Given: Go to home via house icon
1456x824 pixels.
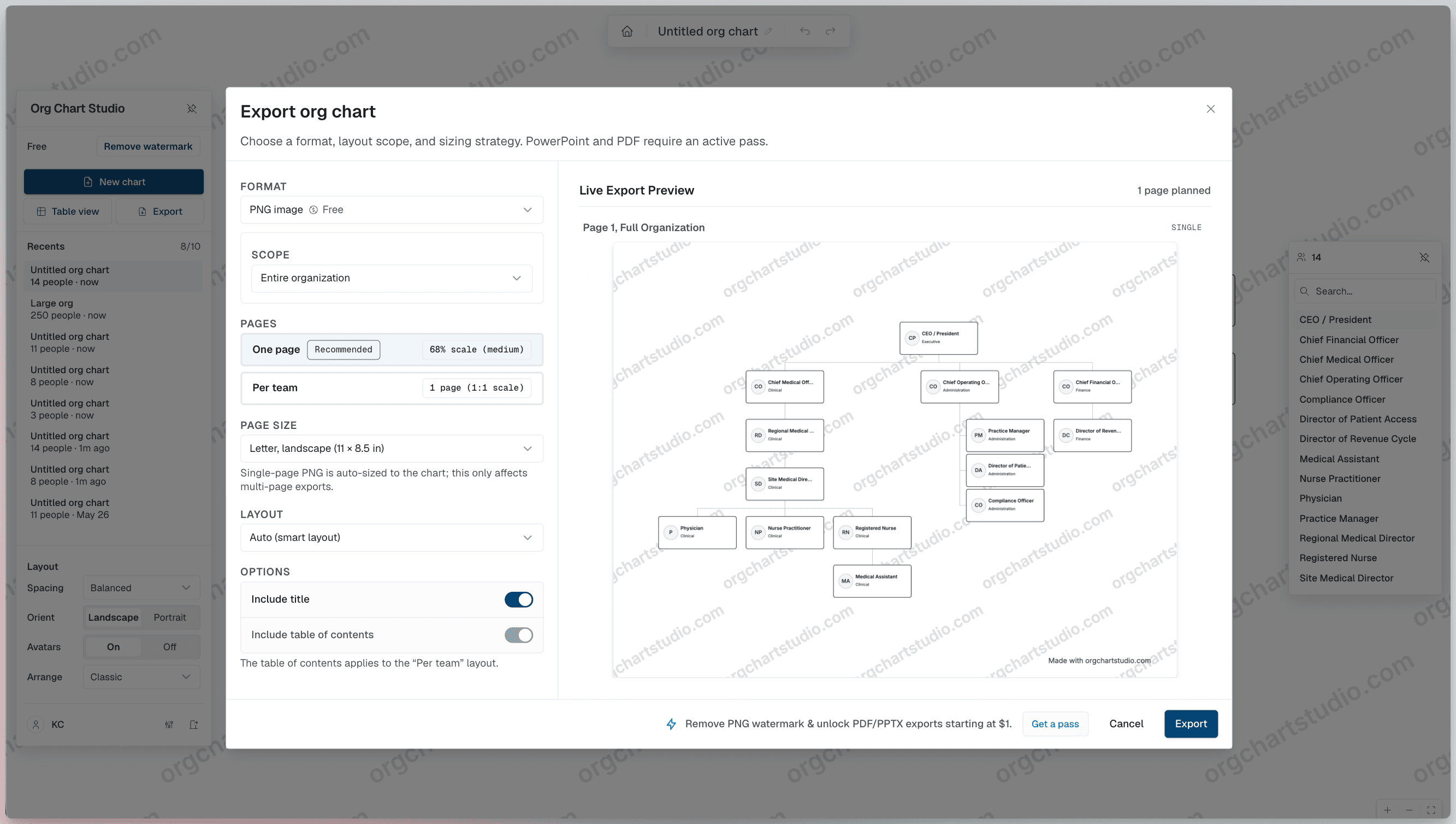Looking at the screenshot, I should [x=627, y=32].
